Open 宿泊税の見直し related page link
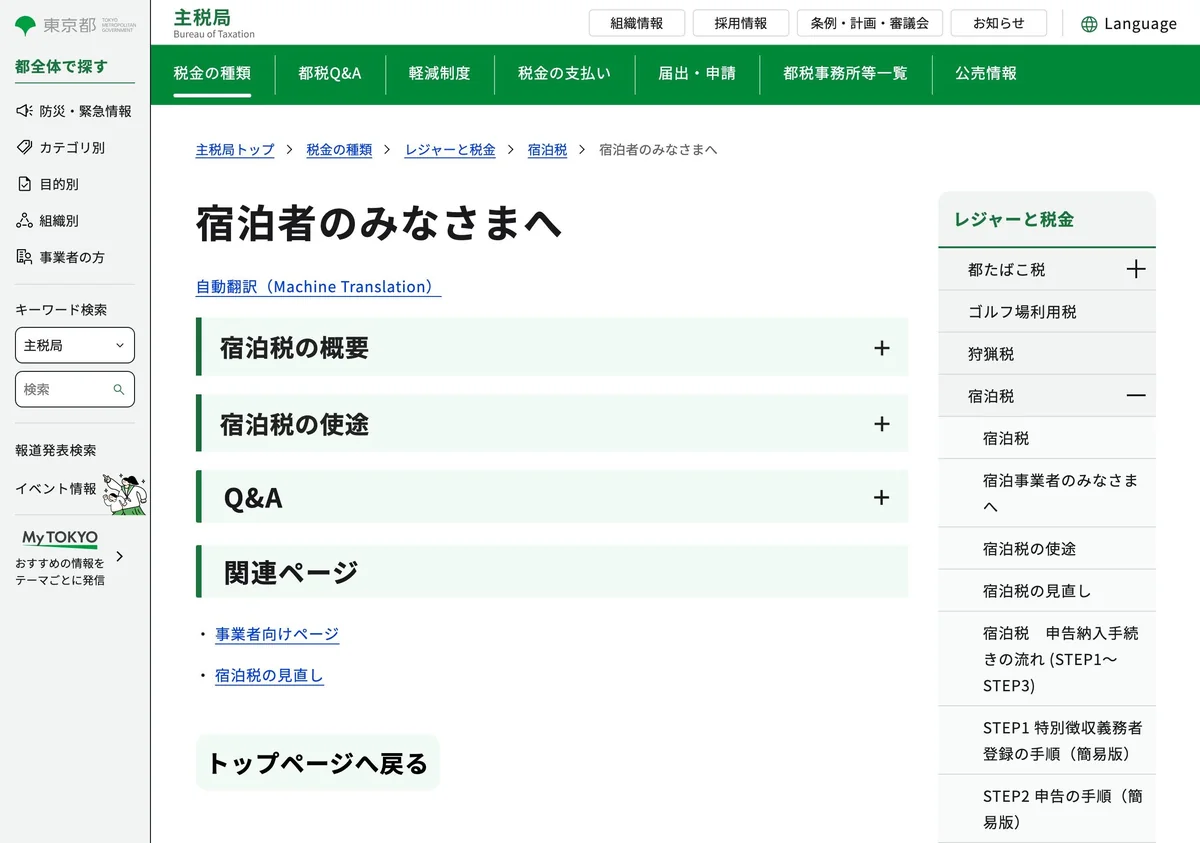Viewport: 1200px width, 843px height. pyautogui.click(x=269, y=676)
